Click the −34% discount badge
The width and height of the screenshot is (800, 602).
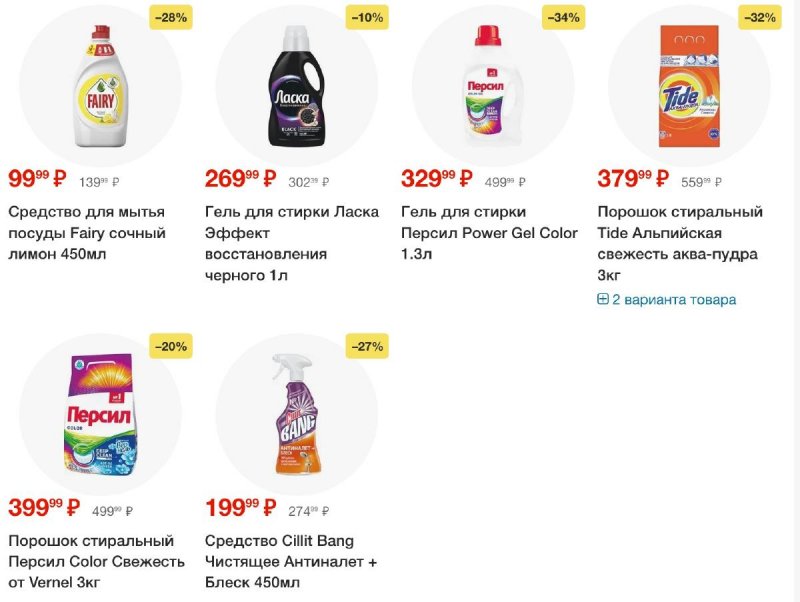563,18
